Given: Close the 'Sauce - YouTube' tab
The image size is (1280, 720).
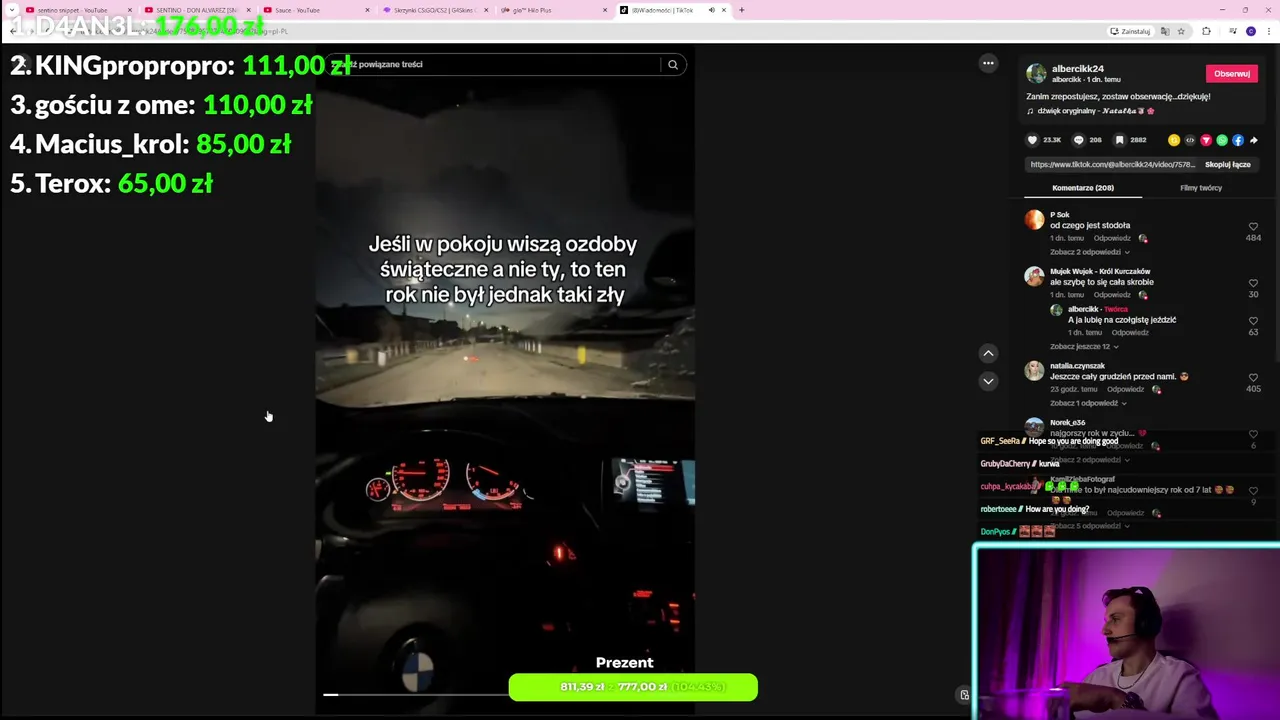Looking at the screenshot, I should tap(367, 10).
